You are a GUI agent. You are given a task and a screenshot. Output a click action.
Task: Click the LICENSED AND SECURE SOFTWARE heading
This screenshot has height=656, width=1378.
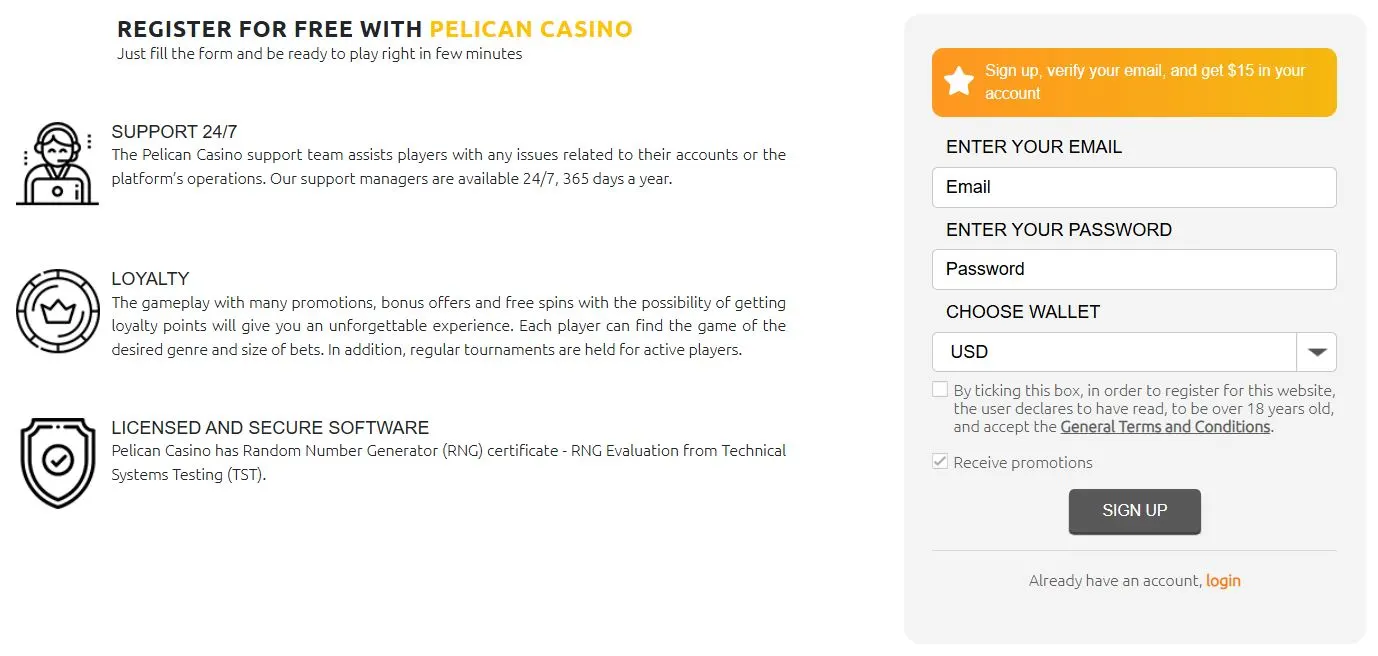click(x=270, y=428)
